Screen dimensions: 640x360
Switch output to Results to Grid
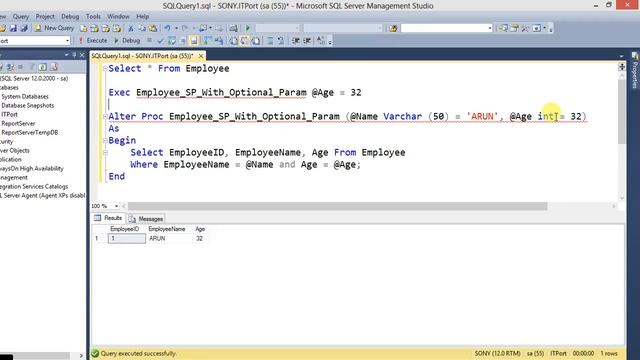pos(244,40)
